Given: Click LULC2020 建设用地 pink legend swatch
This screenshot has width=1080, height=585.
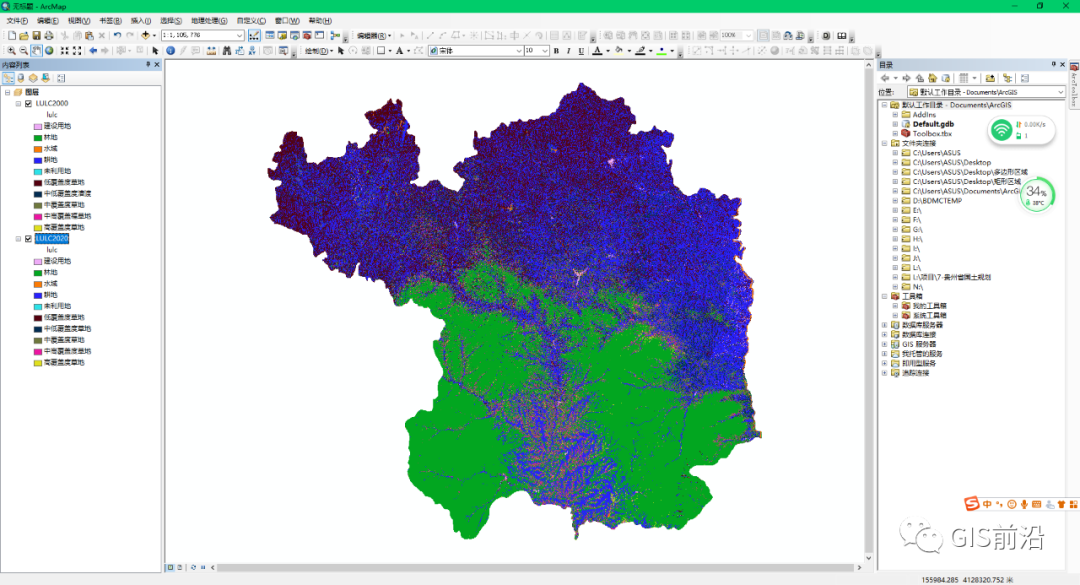Looking at the screenshot, I should [x=38, y=261].
